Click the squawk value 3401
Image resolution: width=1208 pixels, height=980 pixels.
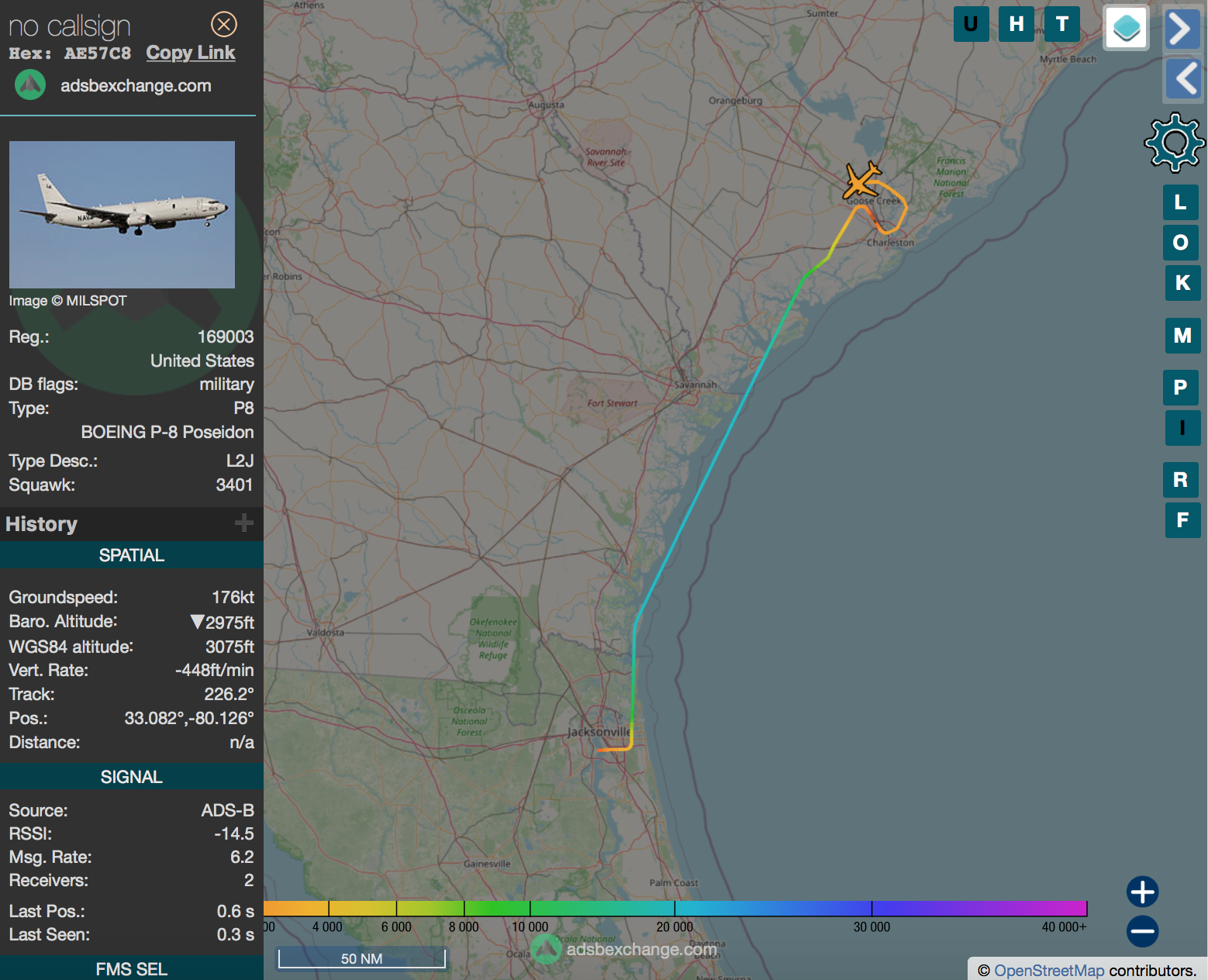(x=234, y=485)
